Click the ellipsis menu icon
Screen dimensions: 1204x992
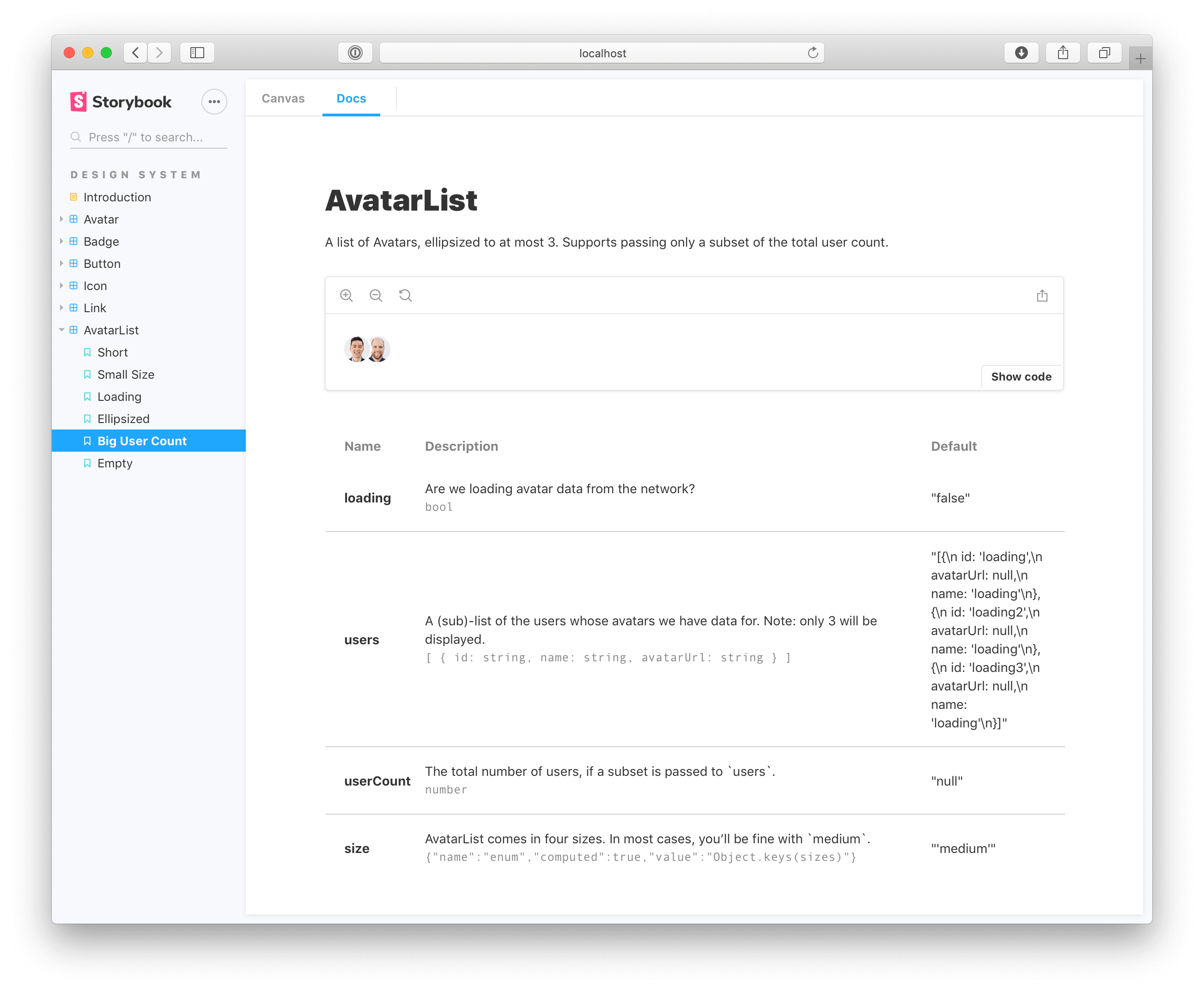(x=214, y=100)
